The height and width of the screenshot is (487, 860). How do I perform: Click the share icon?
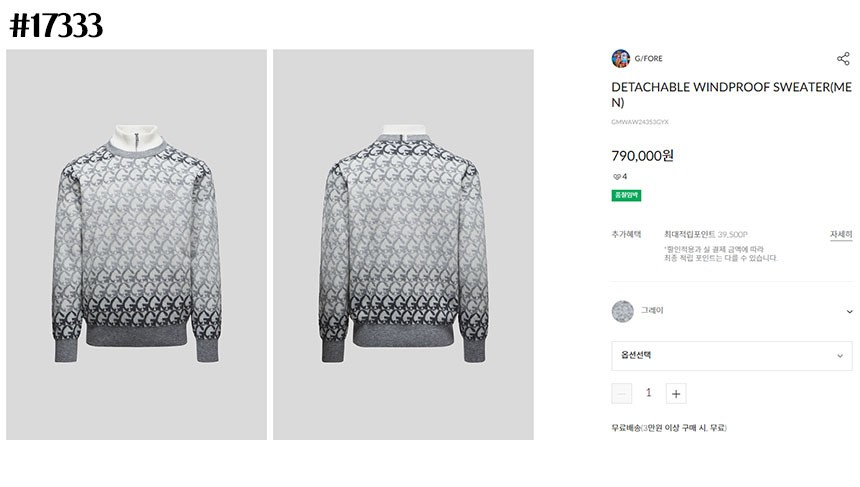[843, 59]
